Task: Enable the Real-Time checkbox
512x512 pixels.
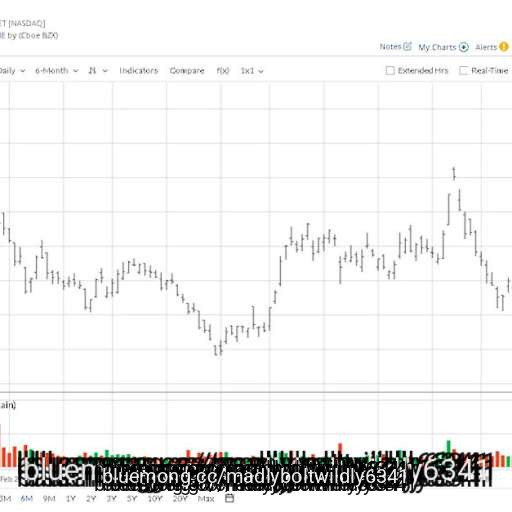Action: click(x=463, y=70)
